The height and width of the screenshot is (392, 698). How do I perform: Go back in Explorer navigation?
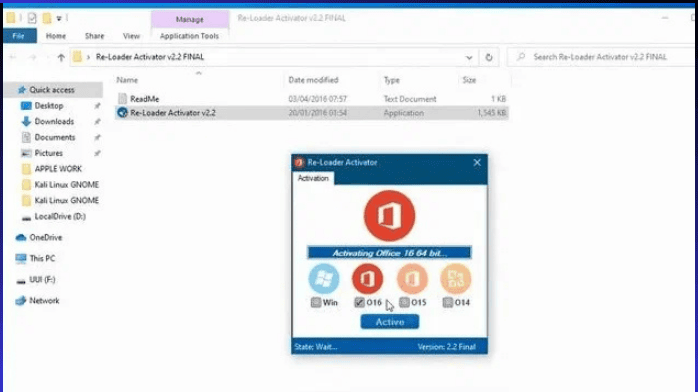13,57
